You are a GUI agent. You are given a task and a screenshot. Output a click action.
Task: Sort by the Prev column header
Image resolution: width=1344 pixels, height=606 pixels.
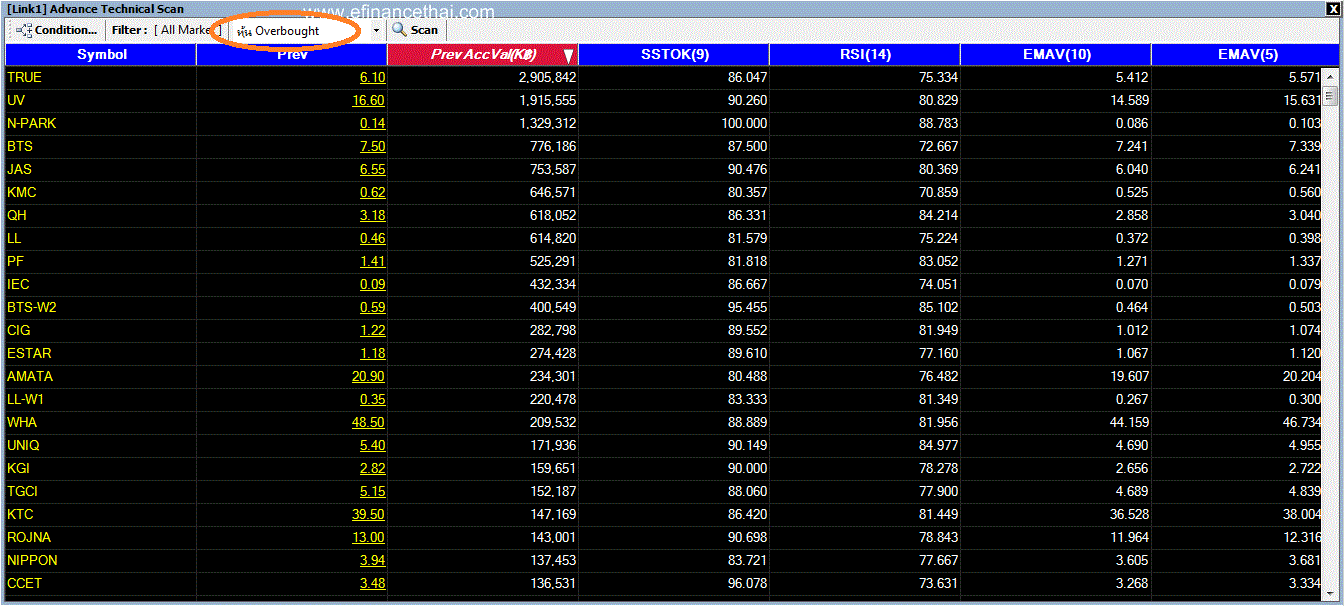click(292, 55)
